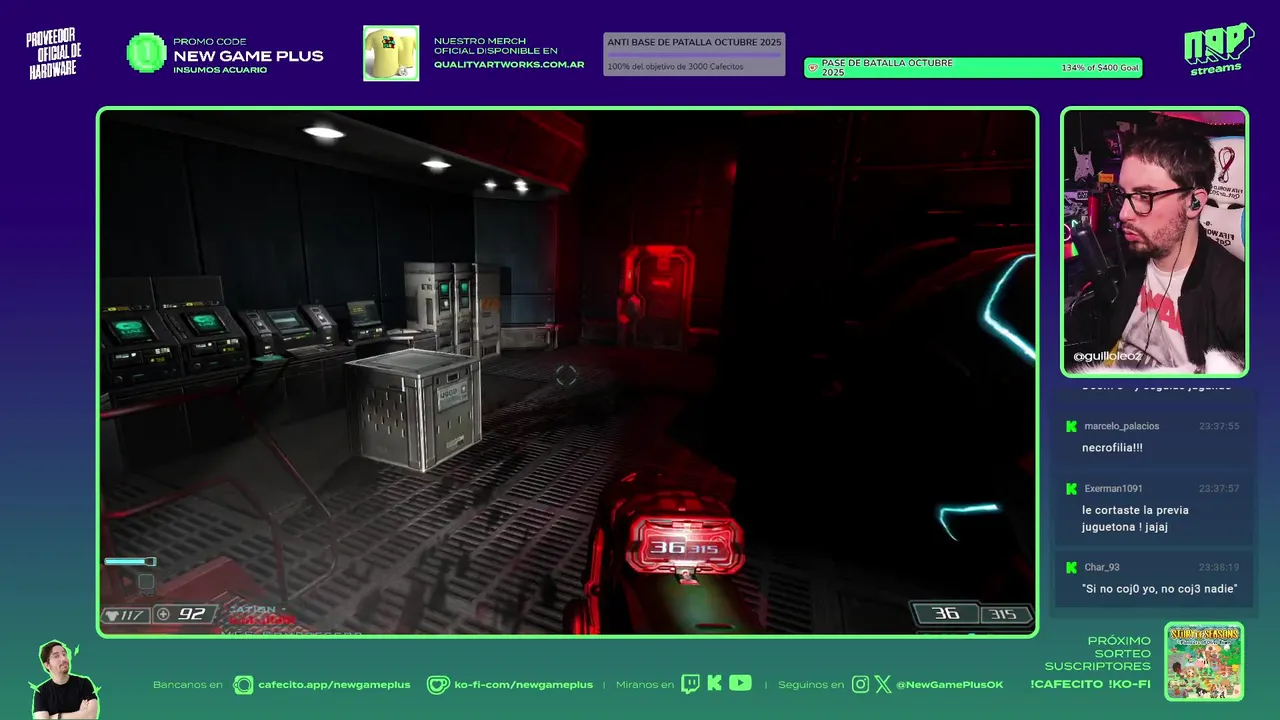The height and width of the screenshot is (720, 1280).
Task: Click the chat message "necrofilia!!!"
Action: [x=1112, y=448]
